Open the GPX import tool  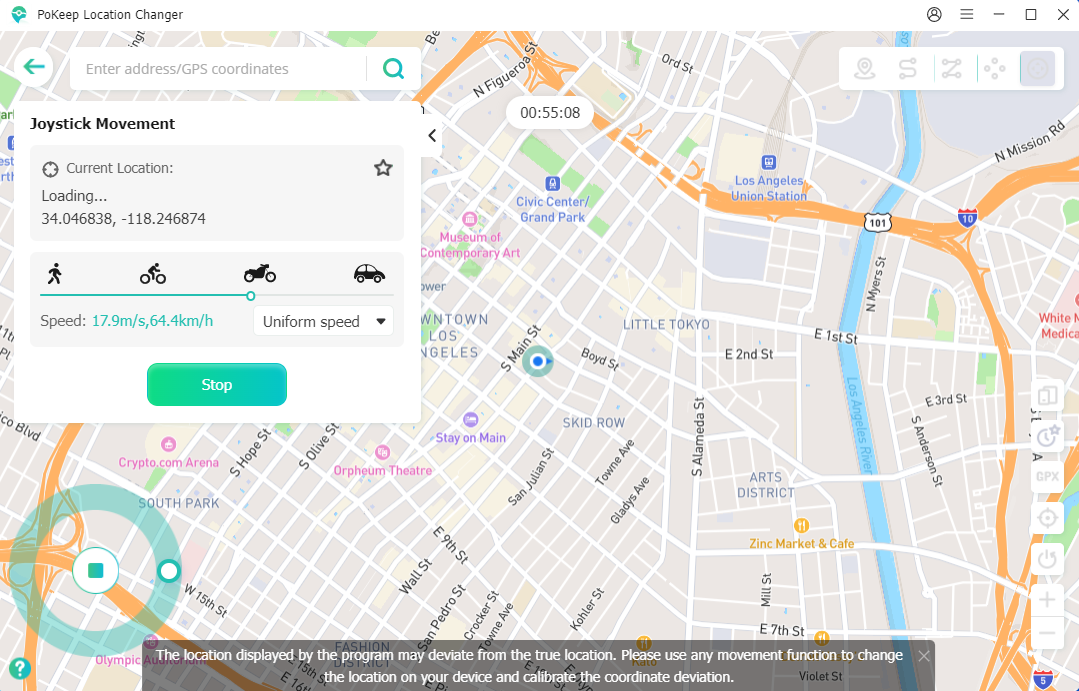tap(1047, 476)
